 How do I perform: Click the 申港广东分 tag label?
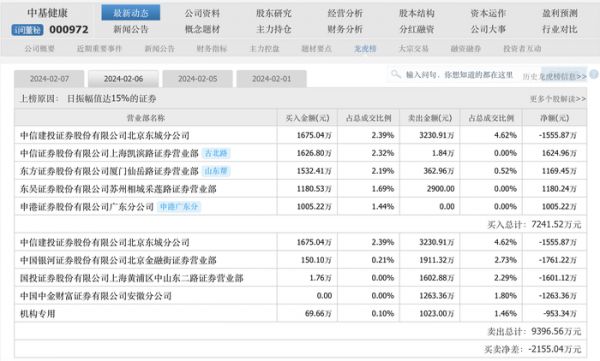click(179, 207)
